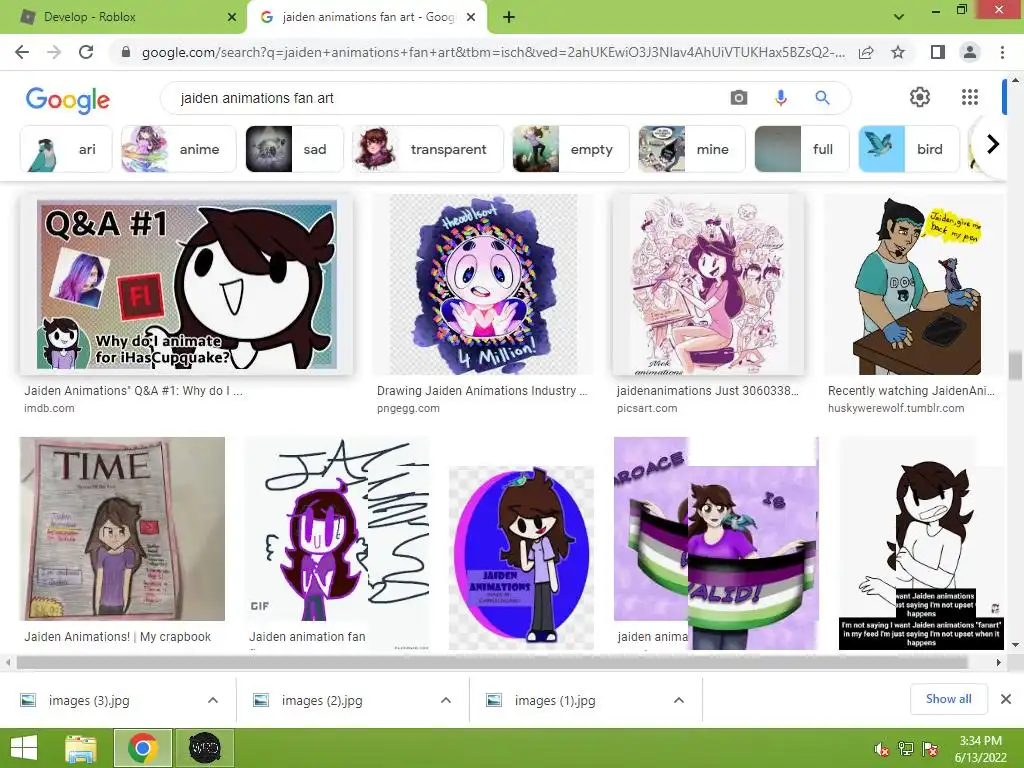Open the Q&A #1 thumbnail image
1024x768 pixels.
[x=187, y=284]
